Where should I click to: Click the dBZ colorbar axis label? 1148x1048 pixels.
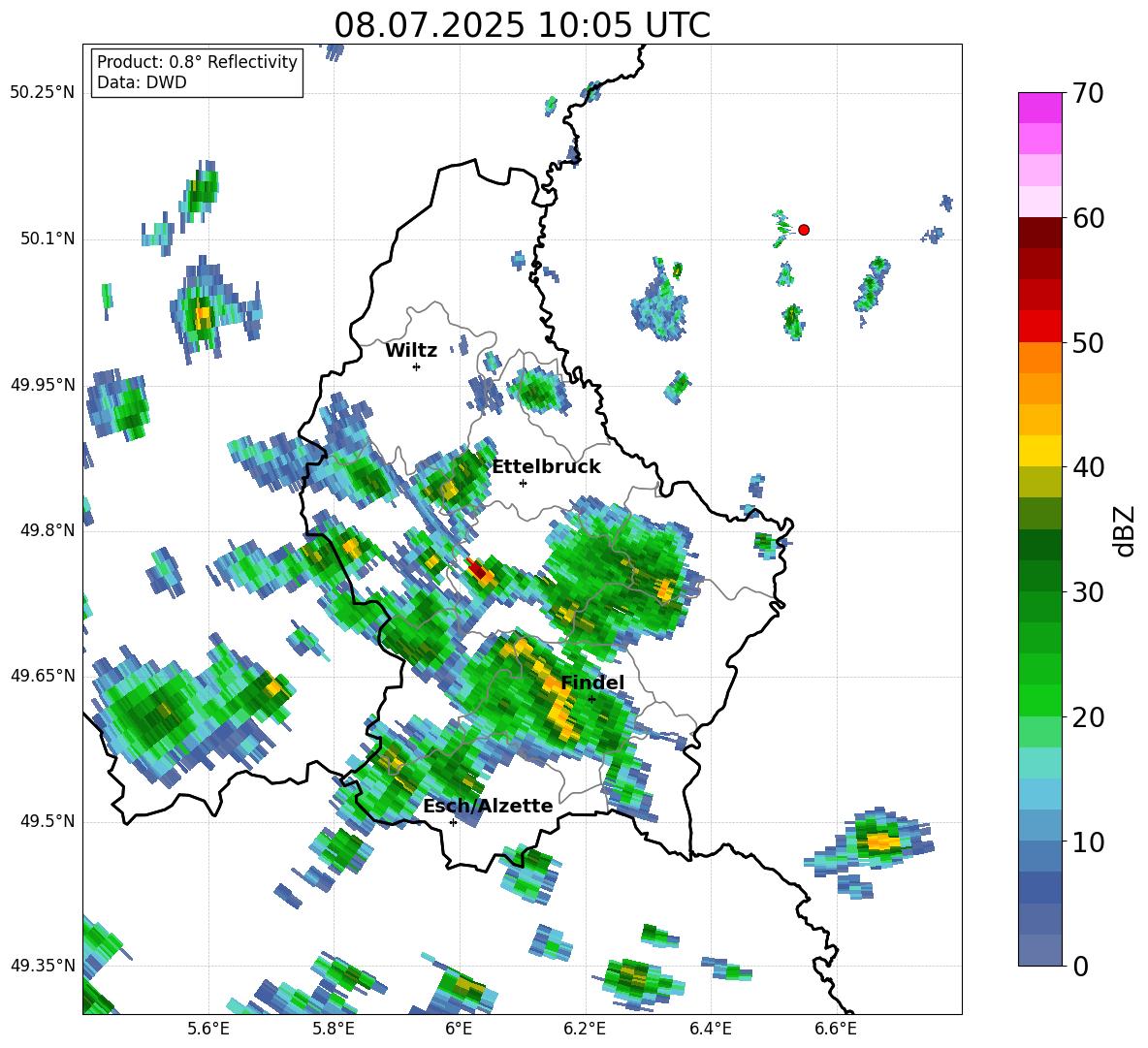tap(1124, 530)
